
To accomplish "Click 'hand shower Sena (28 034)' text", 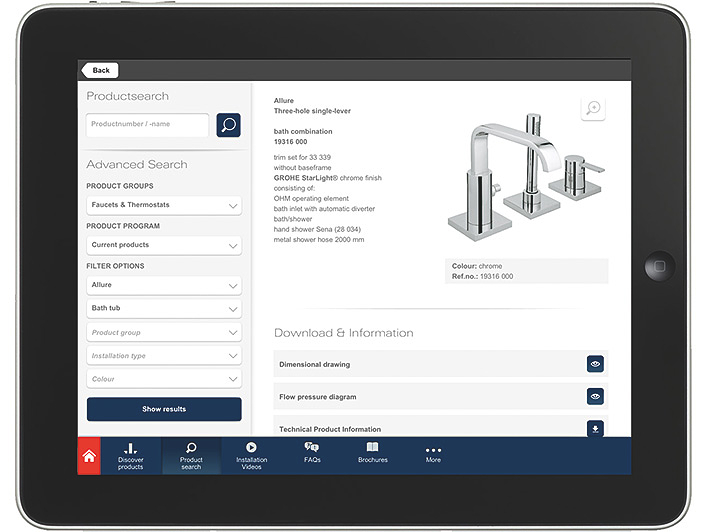I will point(317,230).
